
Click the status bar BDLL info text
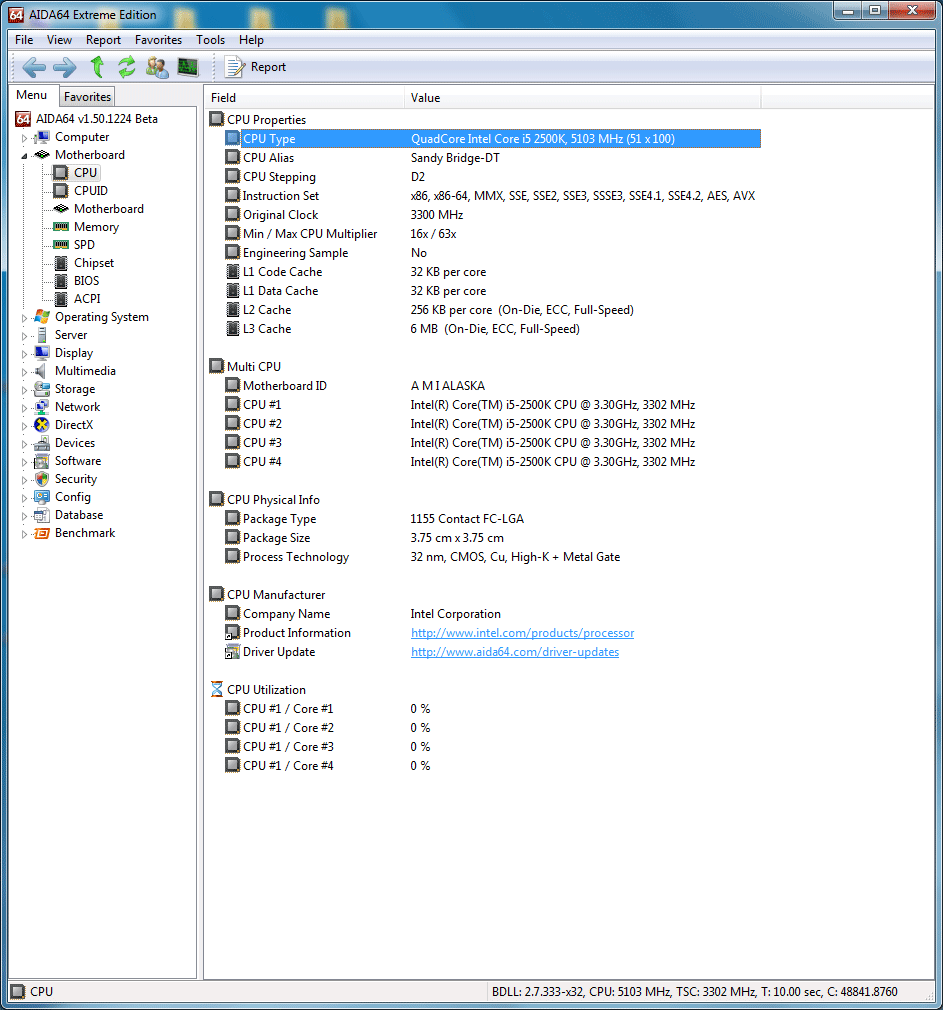point(694,992)
